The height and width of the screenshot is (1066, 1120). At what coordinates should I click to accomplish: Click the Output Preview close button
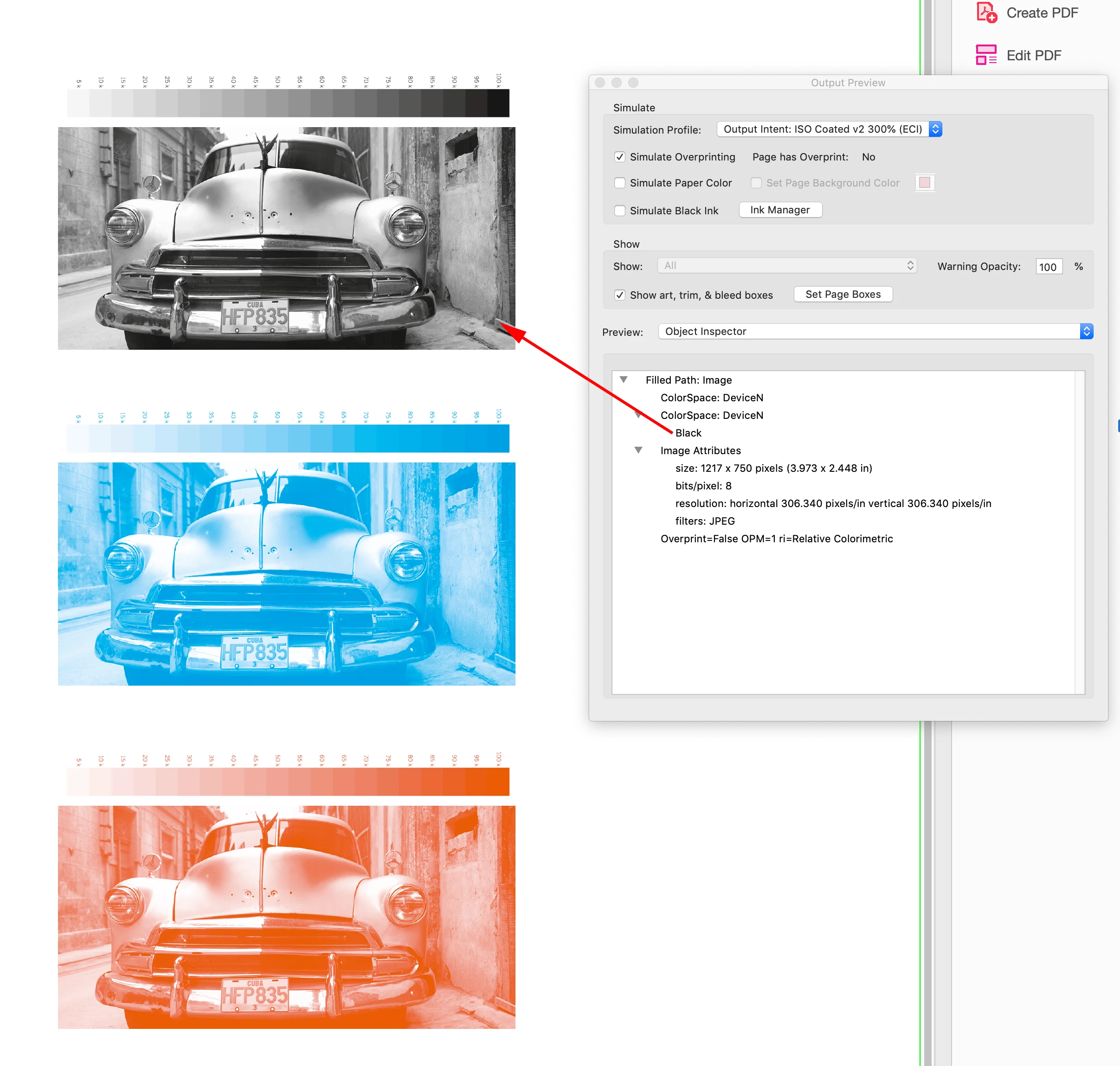pos(599,83)
